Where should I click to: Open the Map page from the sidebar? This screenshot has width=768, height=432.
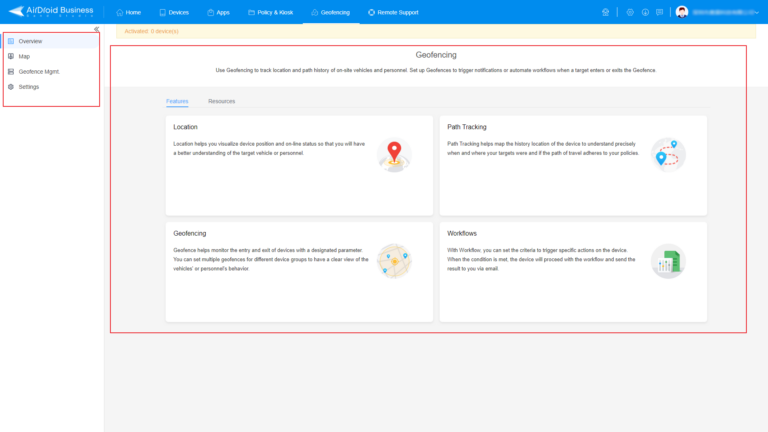click(x=23, y=56)
